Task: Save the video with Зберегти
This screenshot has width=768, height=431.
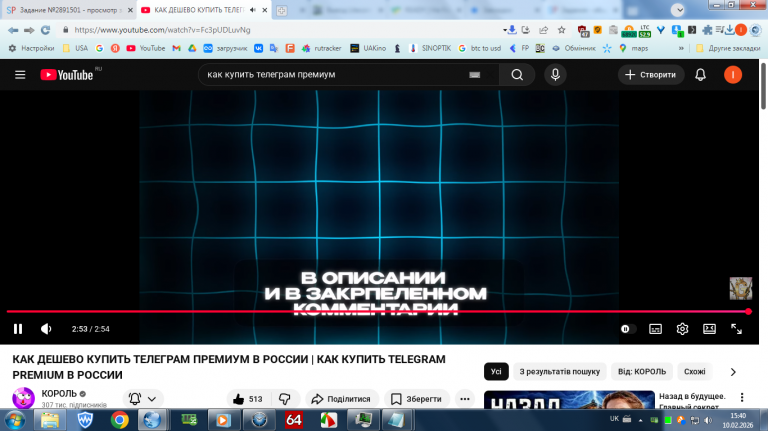Action: tap(417, 399)
